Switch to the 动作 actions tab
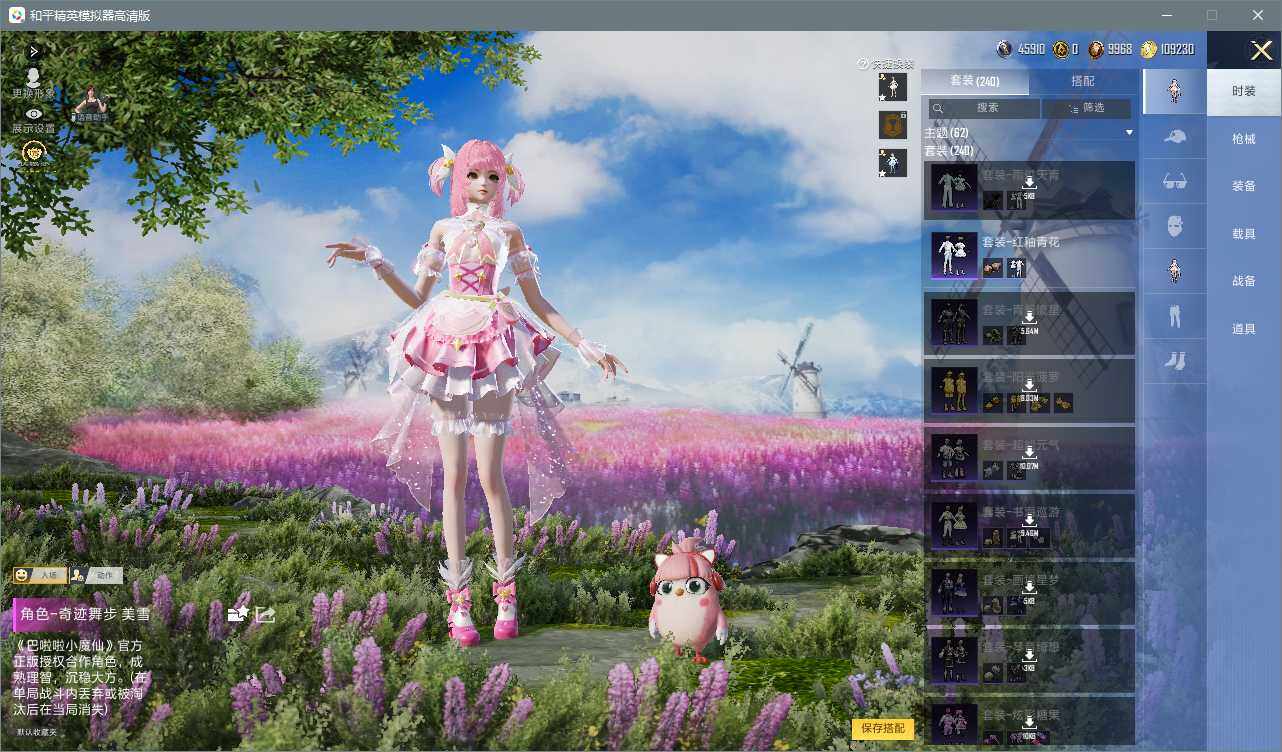Screen dimensions: 1282x752 point(96,575)
